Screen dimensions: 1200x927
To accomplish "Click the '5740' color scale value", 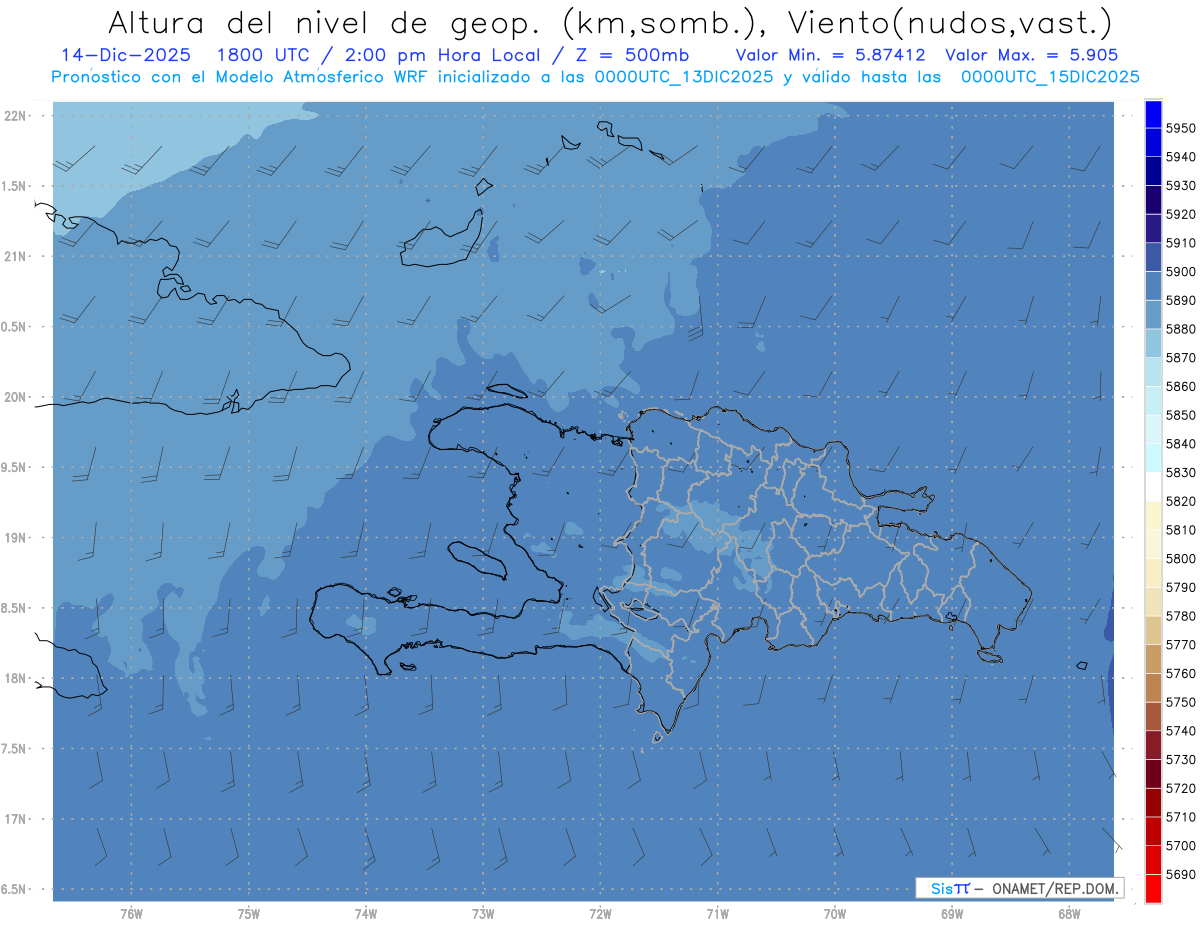I will 1180,731.
